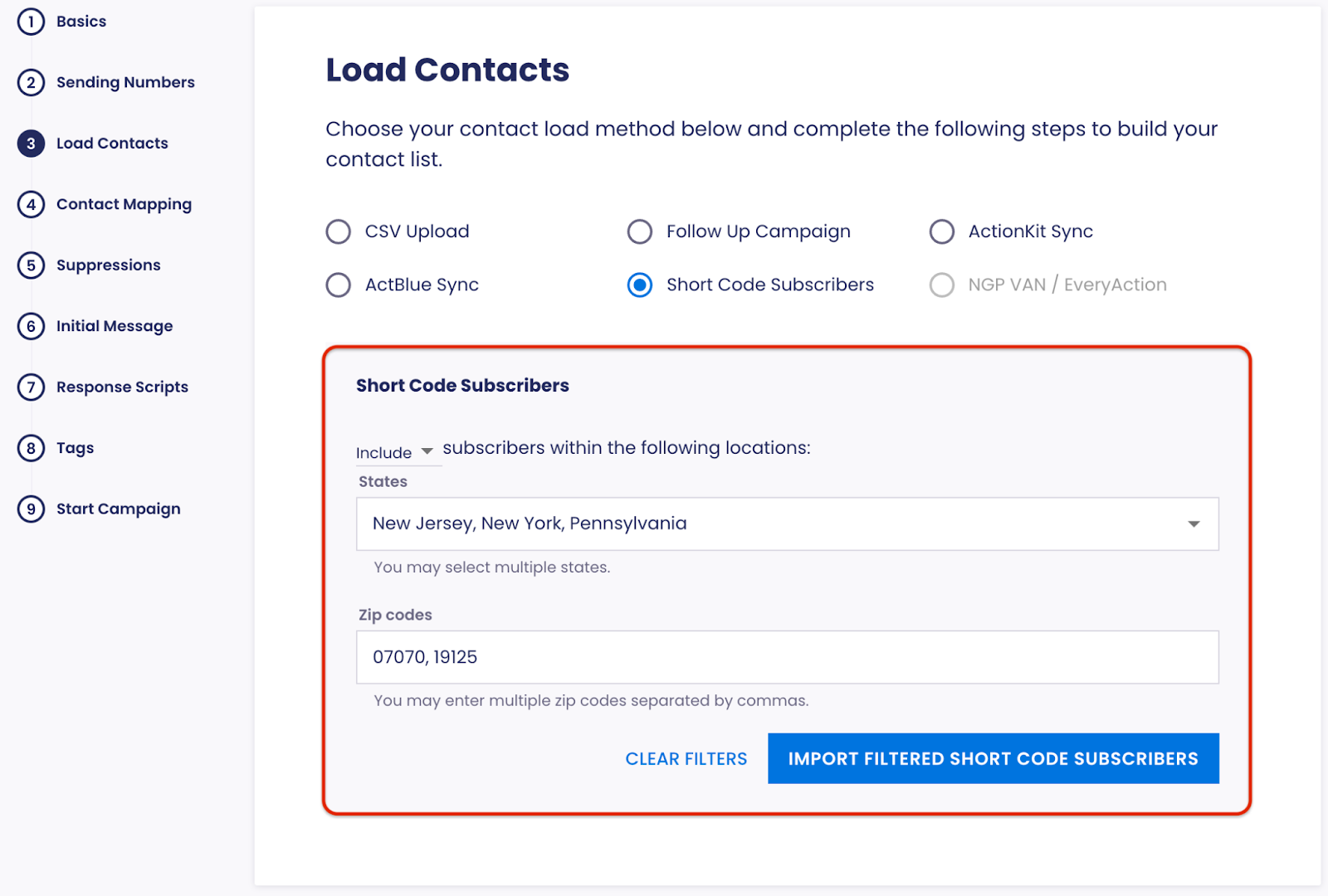Viewport: 1328px width, 896px height.
Task: Click the step 7 circle icon
Action: tap(31, 387)
